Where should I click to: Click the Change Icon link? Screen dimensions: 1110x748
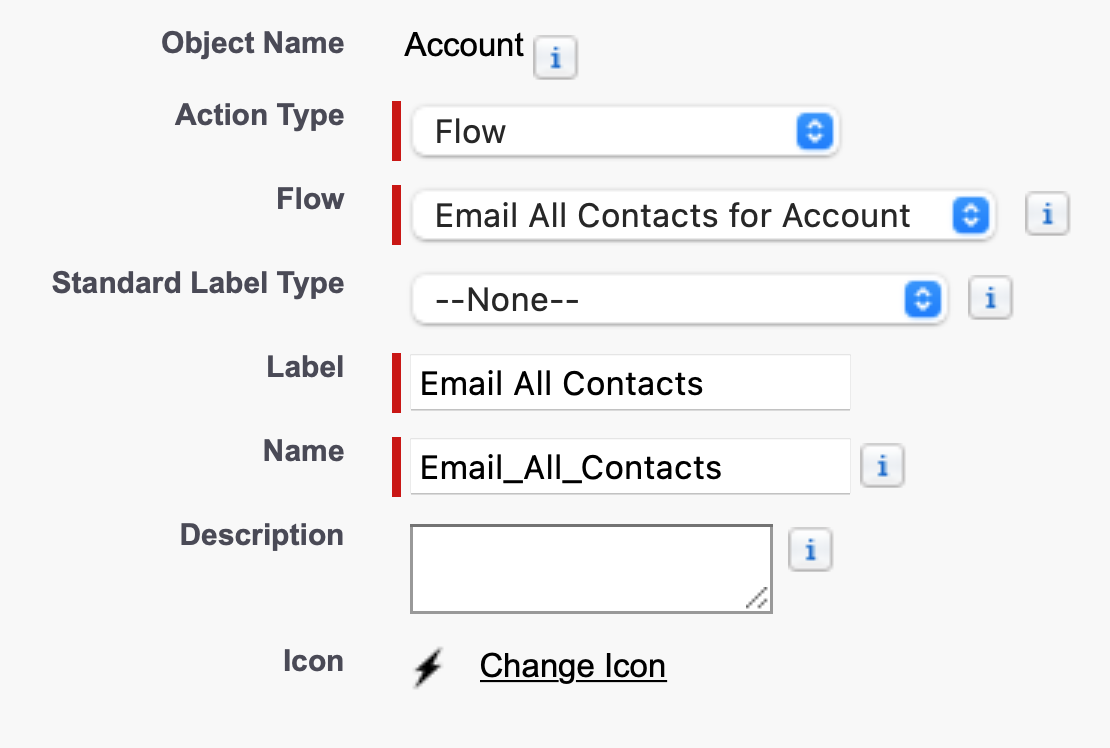click(573, 666)
